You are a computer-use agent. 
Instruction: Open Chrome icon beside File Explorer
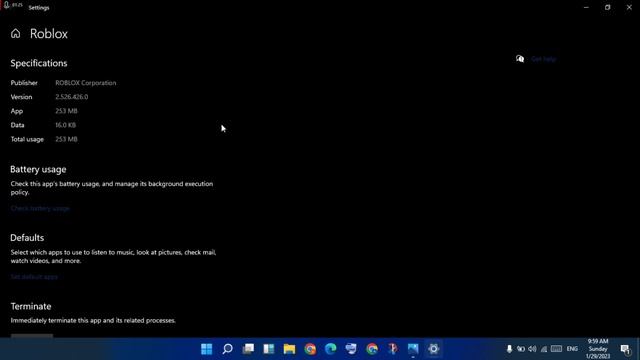pos(310,349)
